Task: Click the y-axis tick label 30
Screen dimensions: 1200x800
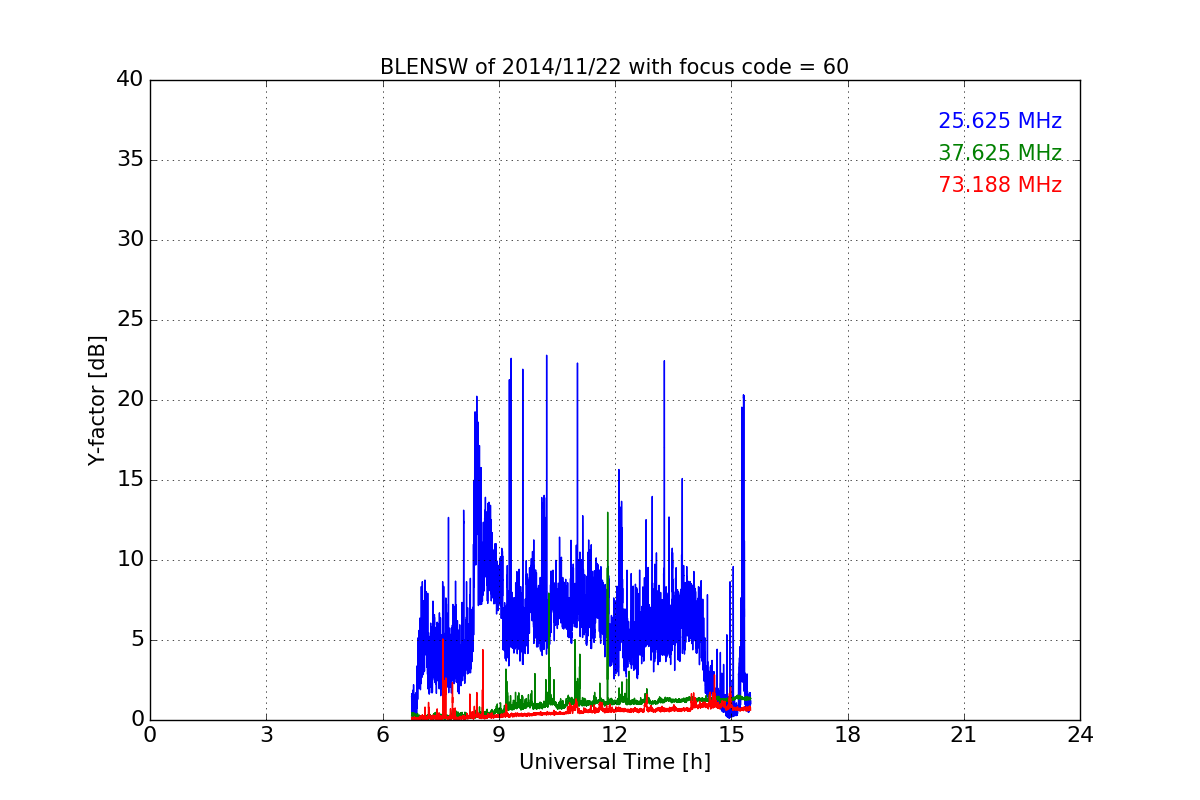Action: click(x=129, y=240)
